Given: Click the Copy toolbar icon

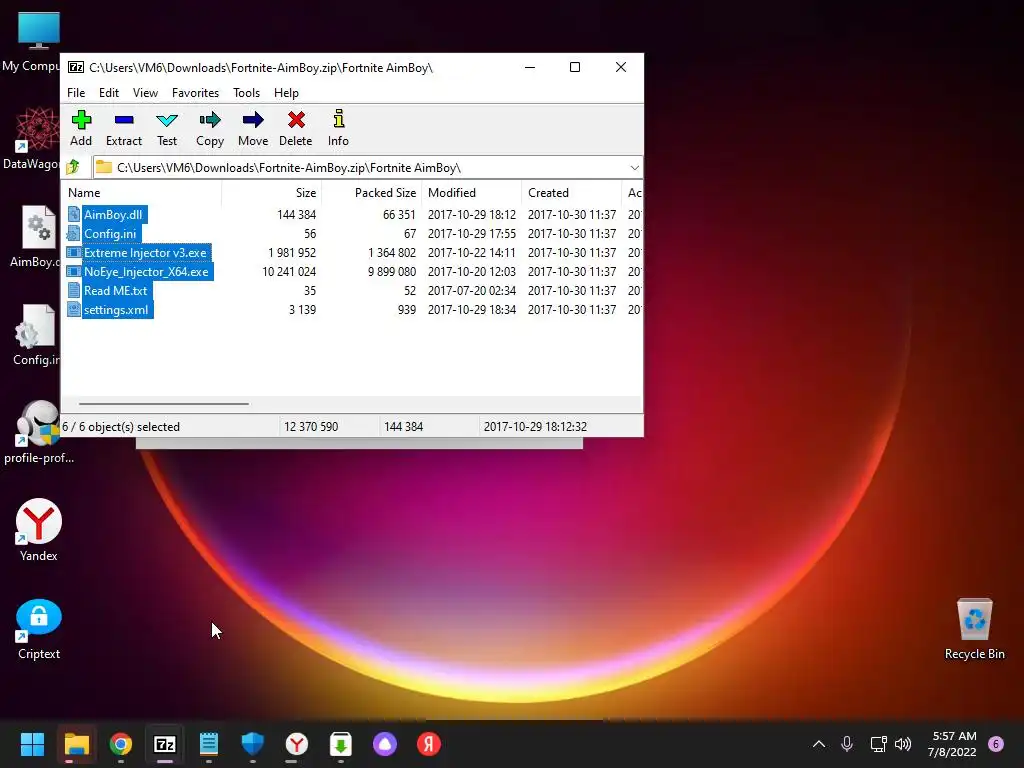Looking at the screenshot, I should (210, 128).
